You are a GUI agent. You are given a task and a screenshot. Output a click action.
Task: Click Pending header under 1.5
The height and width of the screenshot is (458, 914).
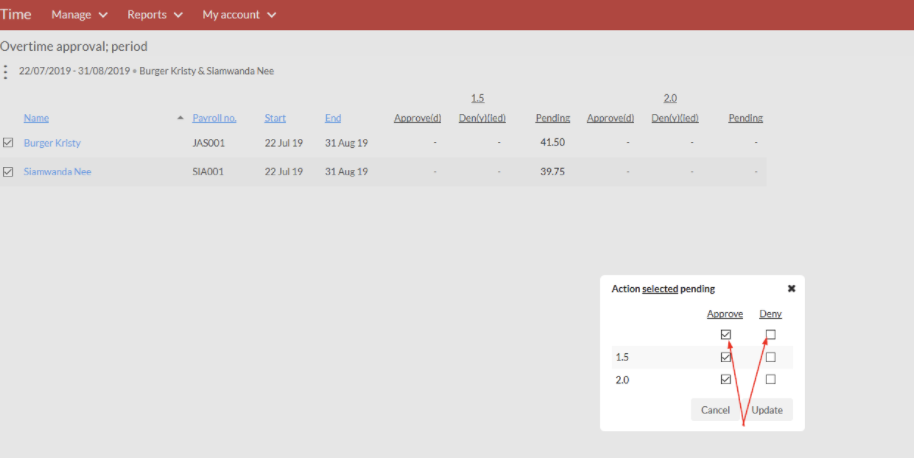[x=553, y=118]
